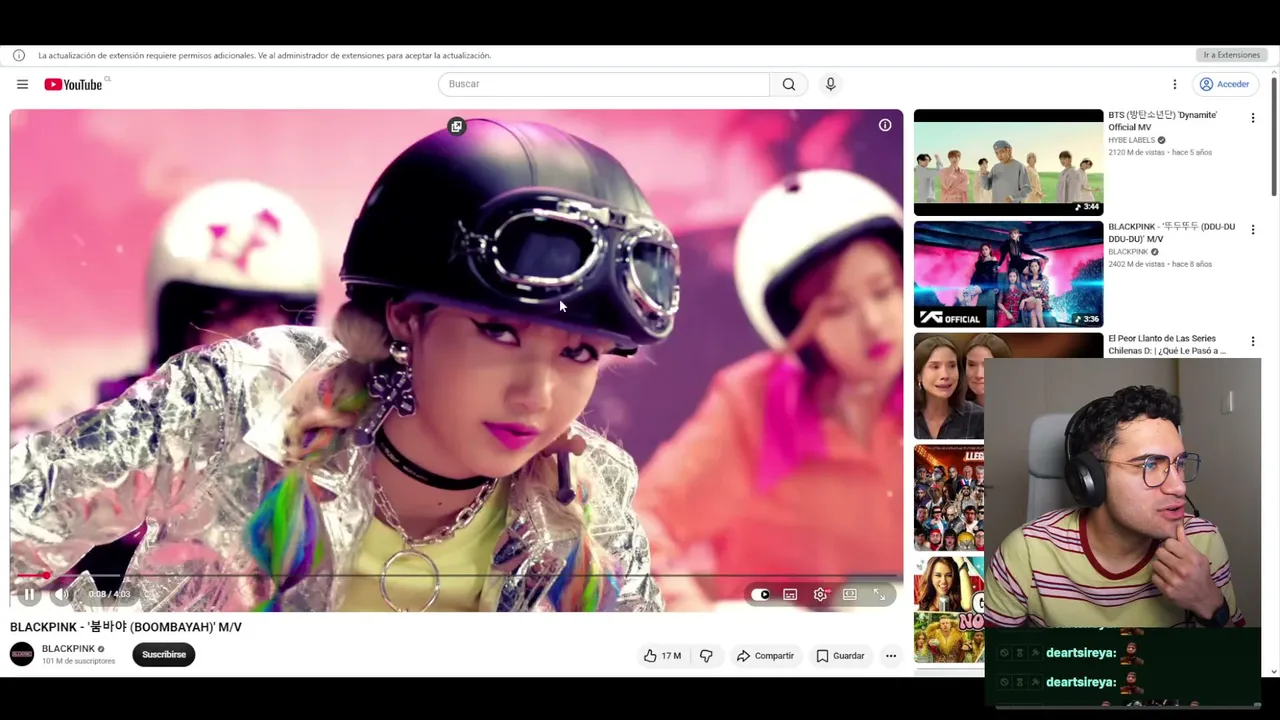Like the video (17 M)

(x=663, y=656)
